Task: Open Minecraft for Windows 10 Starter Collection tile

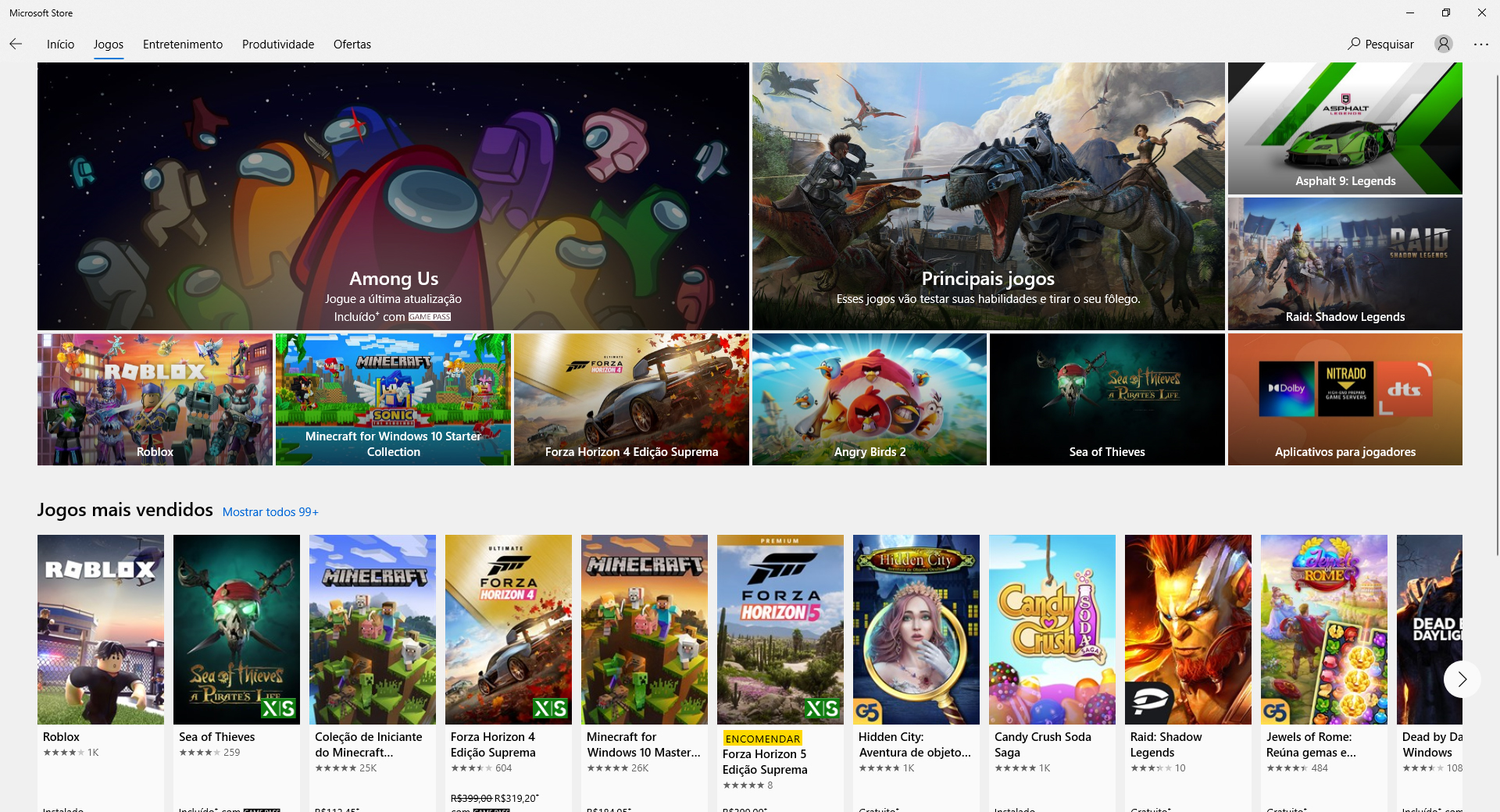Action: click(393, 400)
